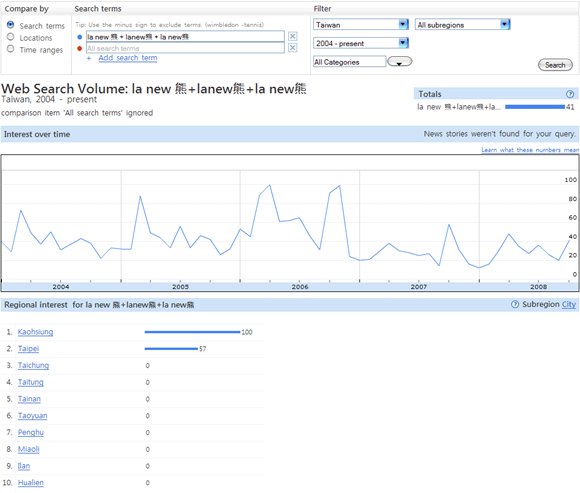Open the Regional interest help icon
The width and height of the screenshot is (580, 493).
[x=515, y=304]
